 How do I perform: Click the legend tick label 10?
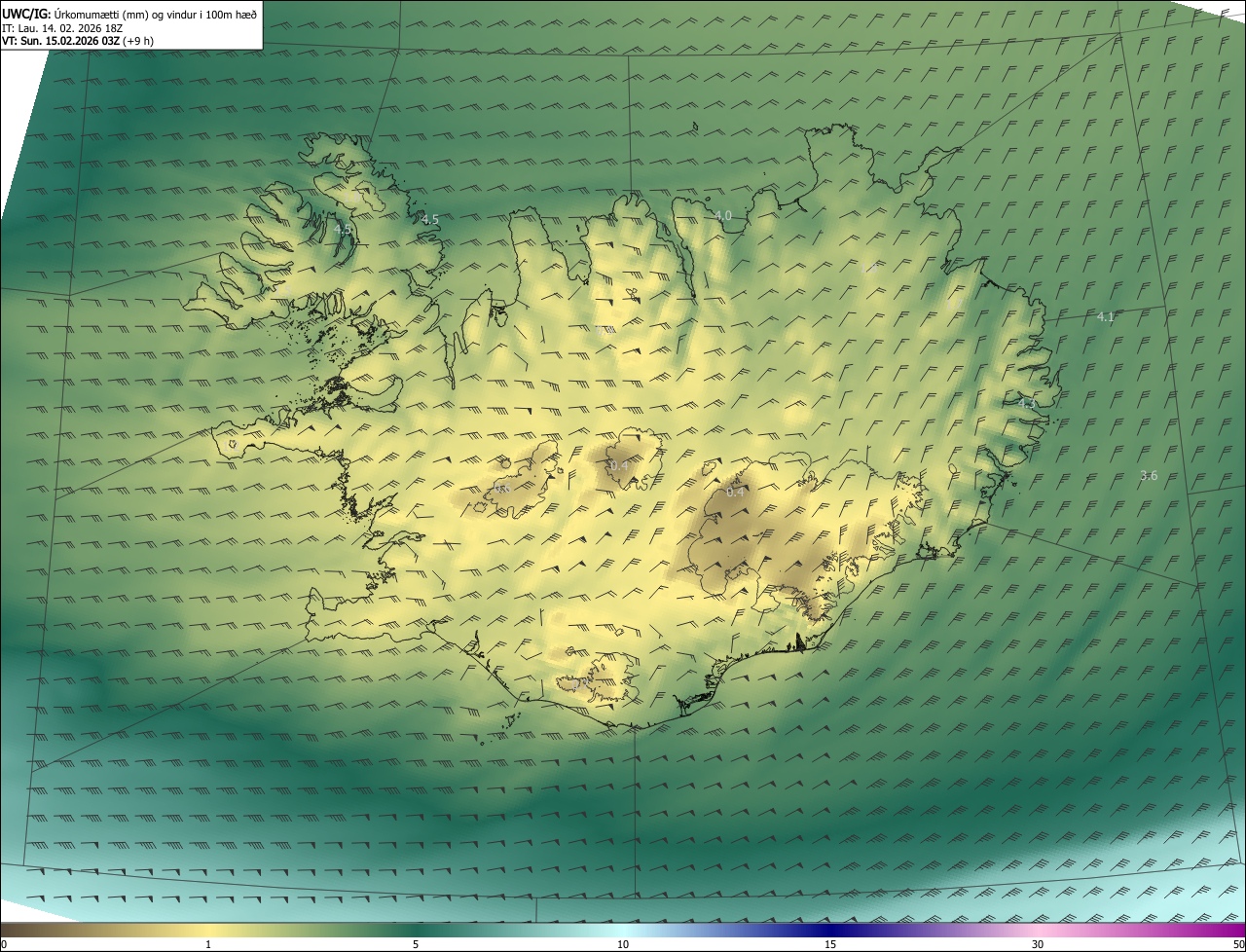tap(623, 944)
